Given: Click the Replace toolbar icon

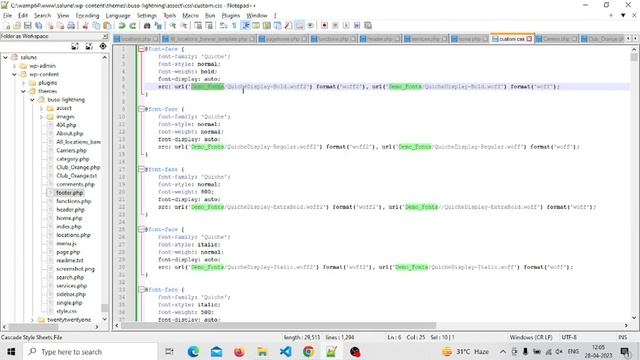Looking at the screenshot, I should 158,26.
